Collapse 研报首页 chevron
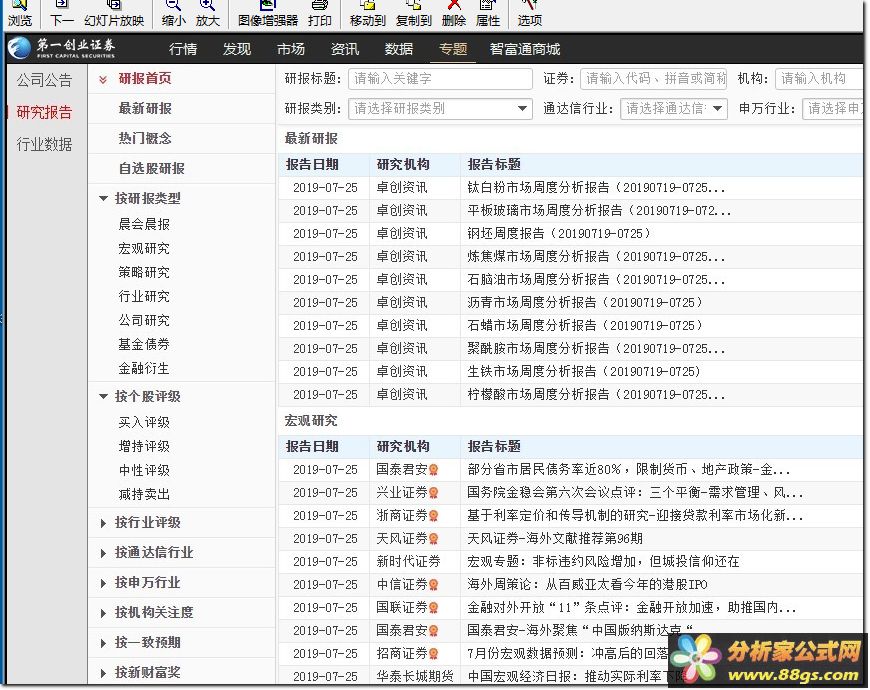 pos(103,79)
